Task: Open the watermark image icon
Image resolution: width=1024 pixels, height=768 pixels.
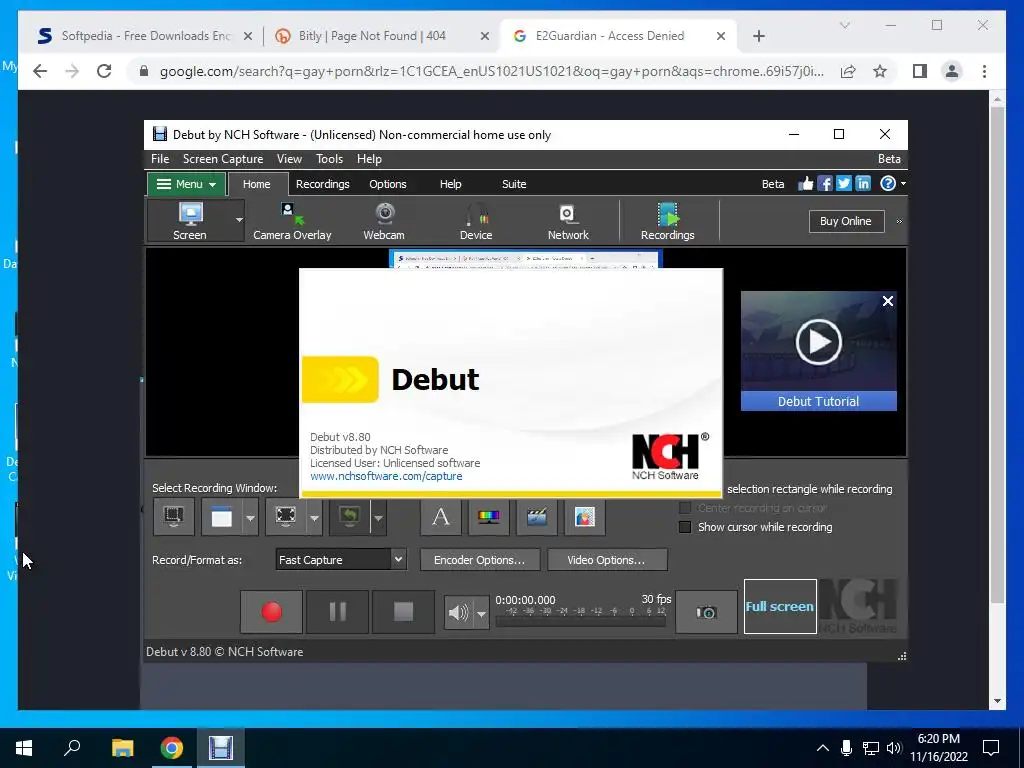Action: (584, 517)
